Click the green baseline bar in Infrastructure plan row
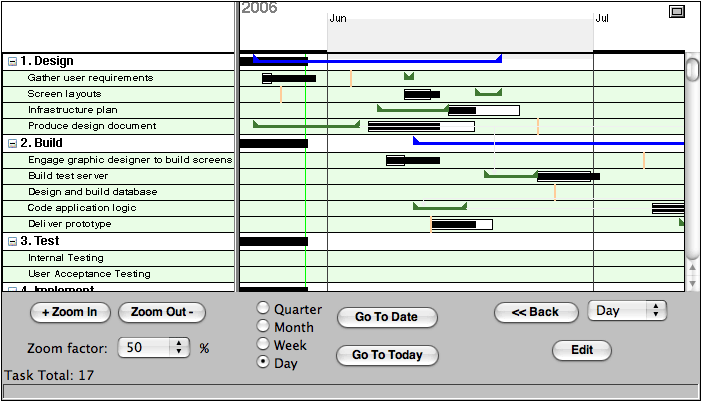Image resolution: width=702 pixels, height=401 pixels. 413,109
